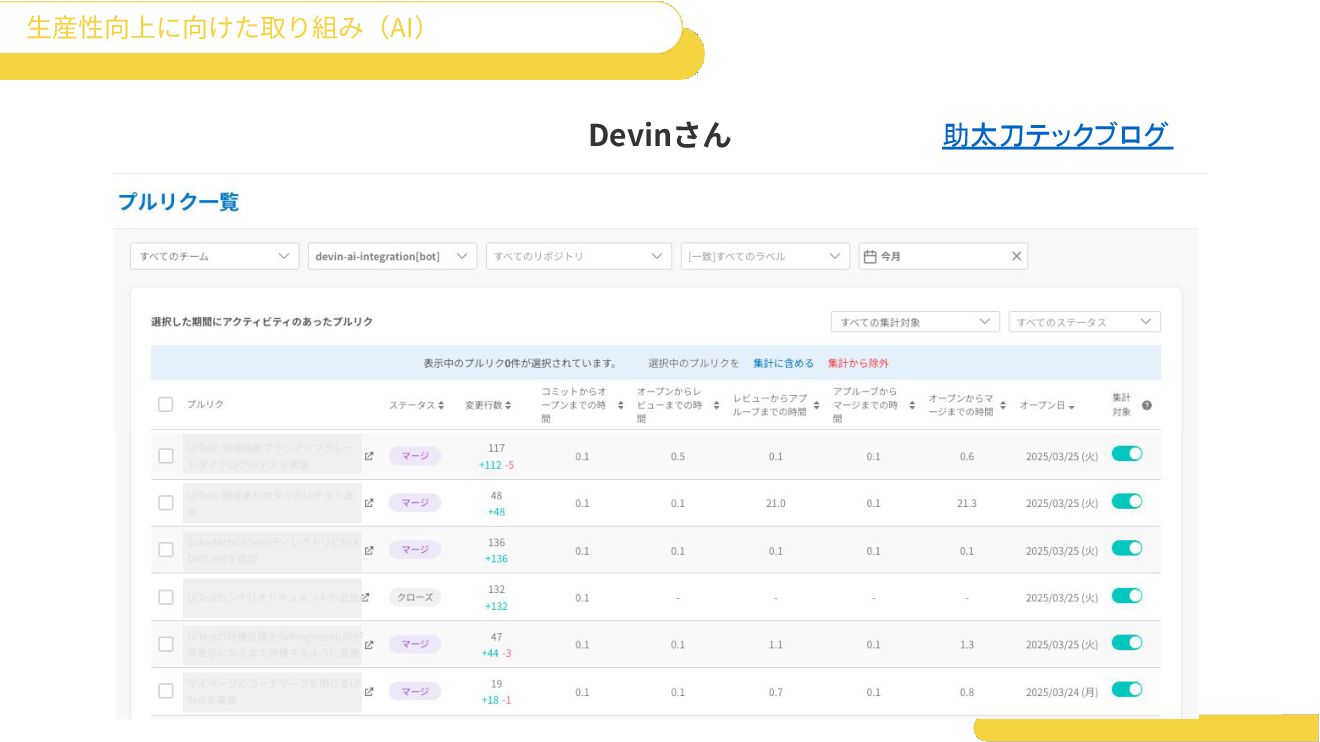Open external link for the 117-line pull request
The width and height of the screenshot is (1320, 742).
[369, 456]
